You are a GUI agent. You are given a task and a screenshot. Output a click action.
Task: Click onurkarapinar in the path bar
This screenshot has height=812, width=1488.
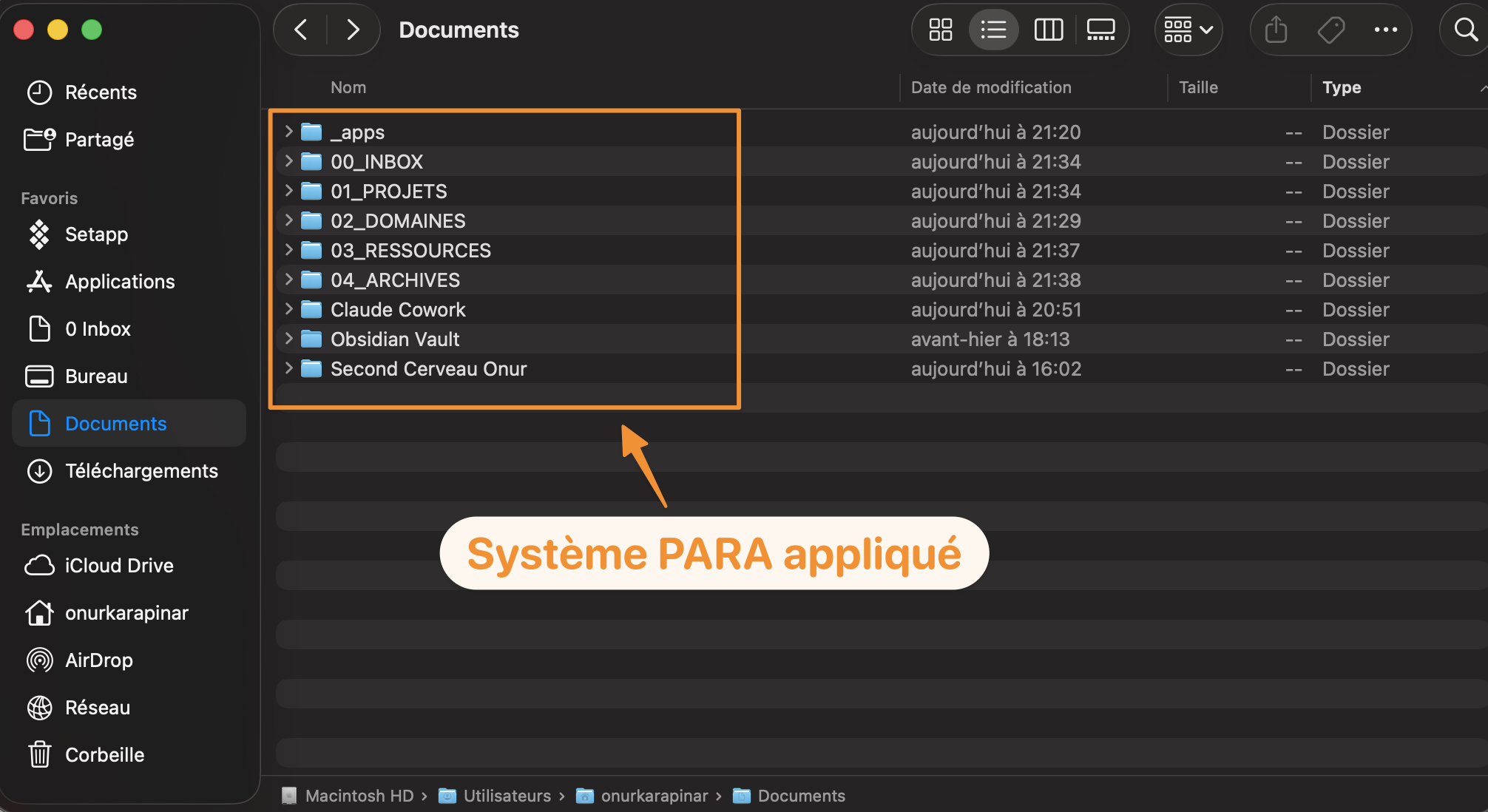643,796
